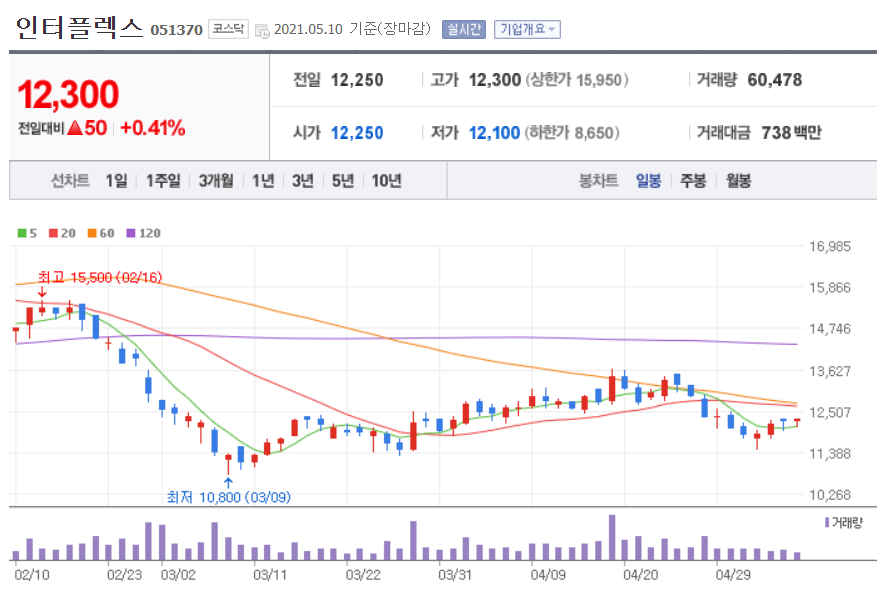Click the stock code 051370

(176, 30)
